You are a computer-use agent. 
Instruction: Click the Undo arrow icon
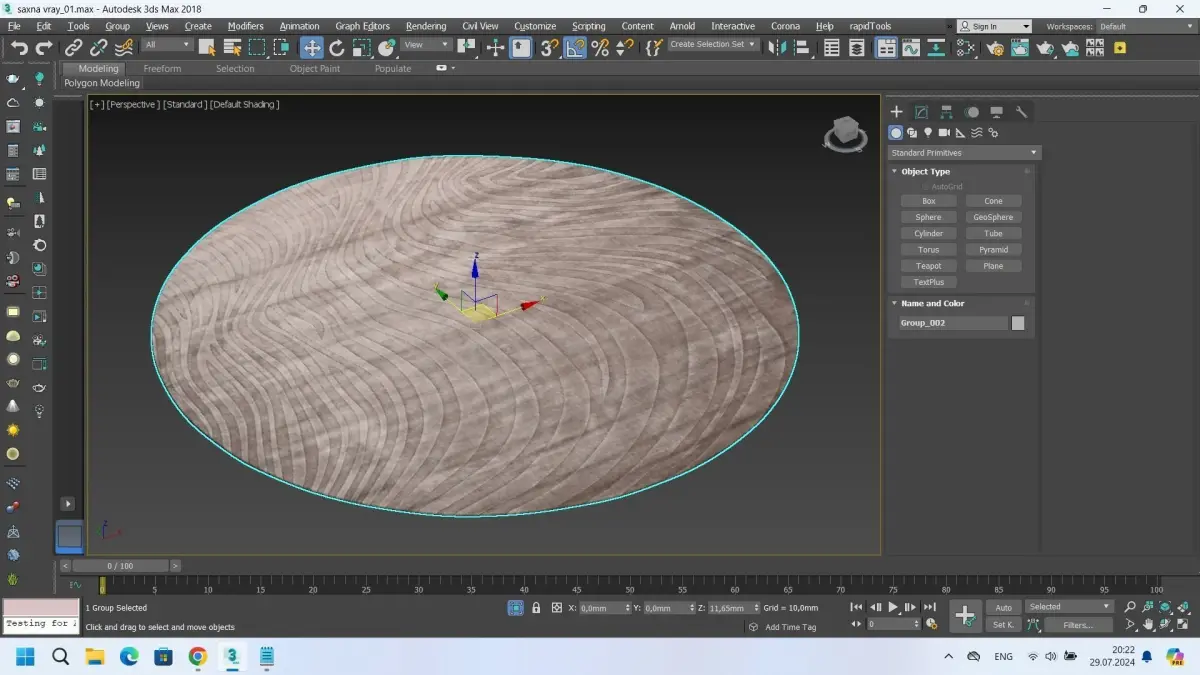[x=19, y=47]
